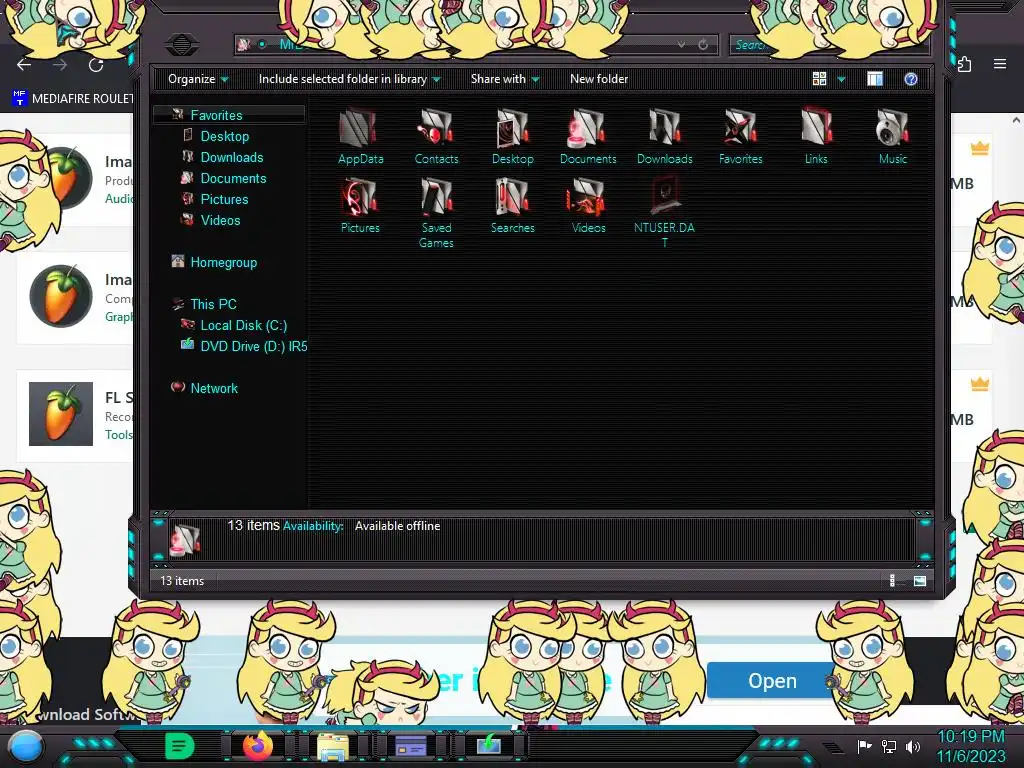Open Explorer help
This screenshot has height=768, width=1024.
pyautogui.click(x=911, y=79)
